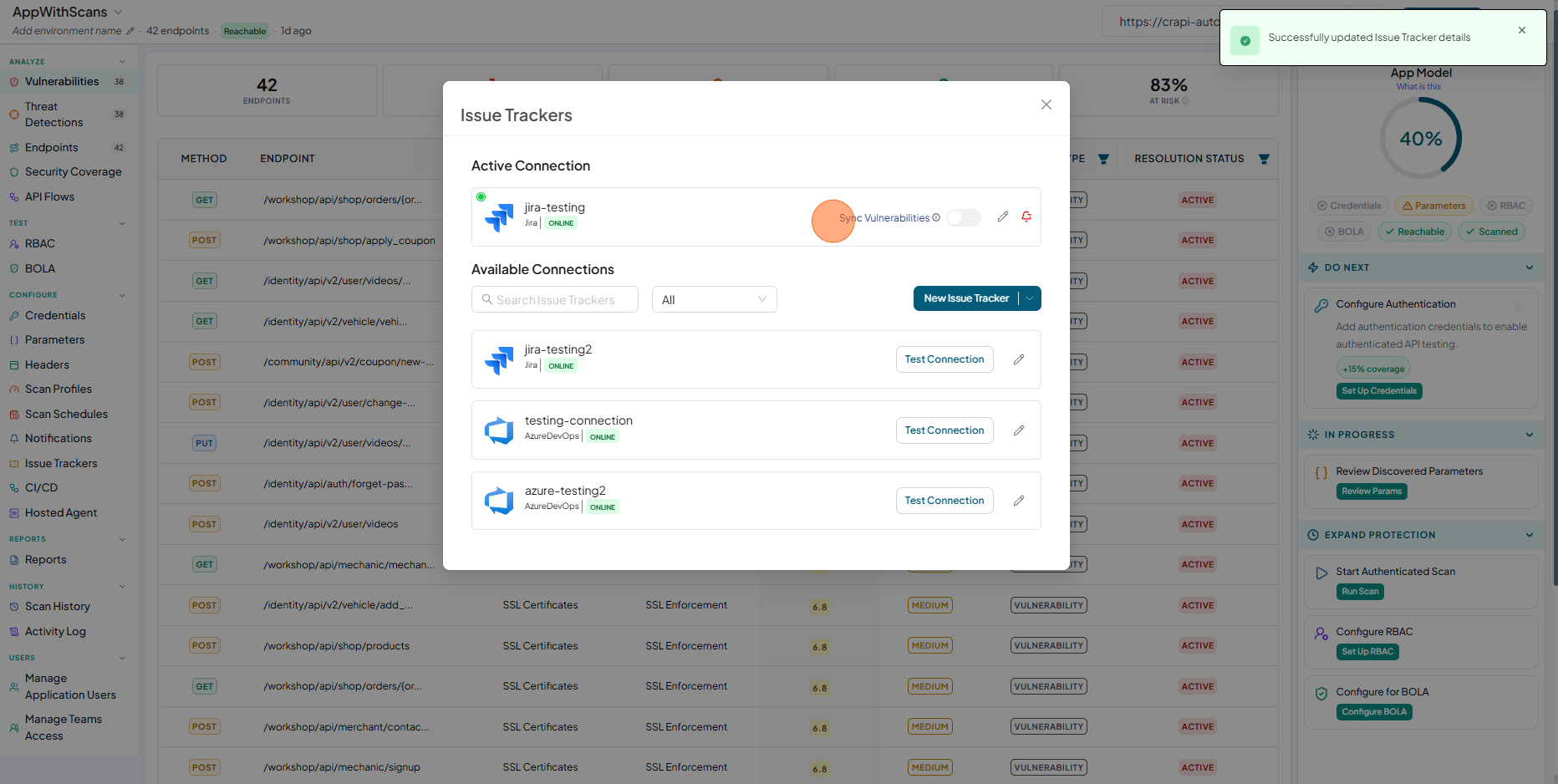Collapse the REPORTS sidebar section
This screenshot has width=1558, height=784.
pyautogui.click(x=122, y=539)
